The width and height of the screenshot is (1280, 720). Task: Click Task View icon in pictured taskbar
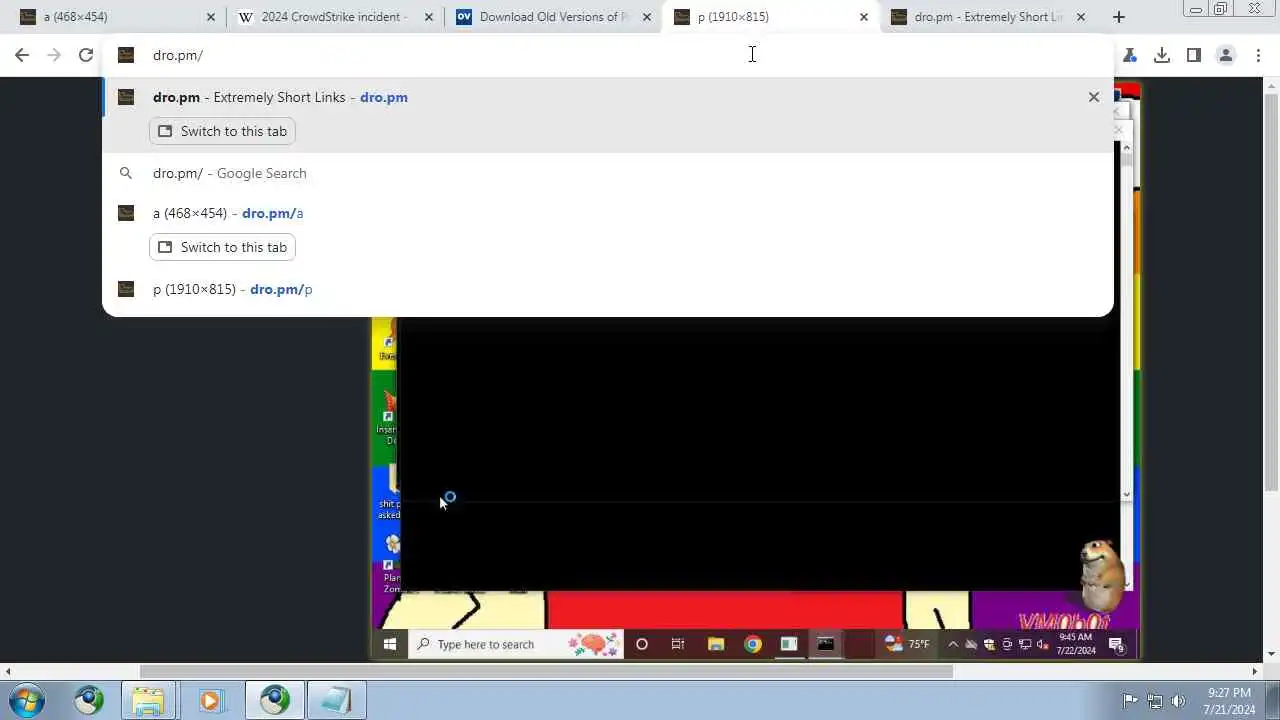[x=678, y=644]
